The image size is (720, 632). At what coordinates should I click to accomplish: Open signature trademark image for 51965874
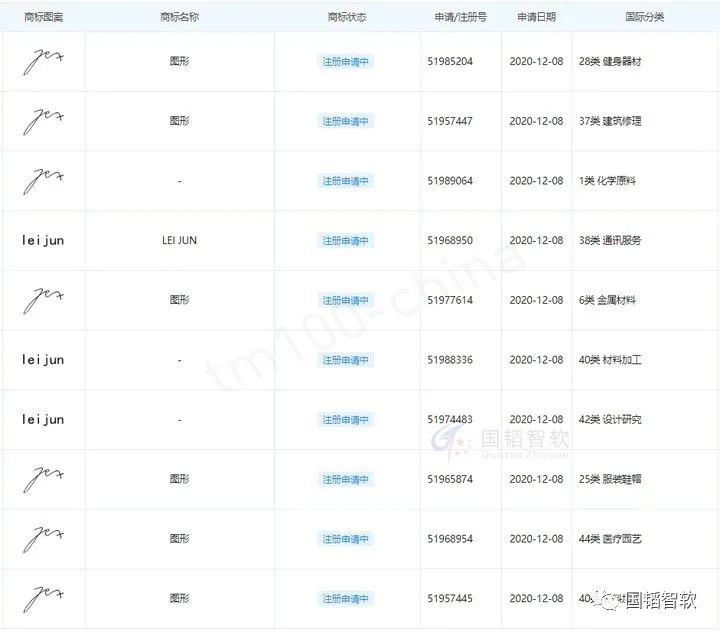tap(44, 480)
